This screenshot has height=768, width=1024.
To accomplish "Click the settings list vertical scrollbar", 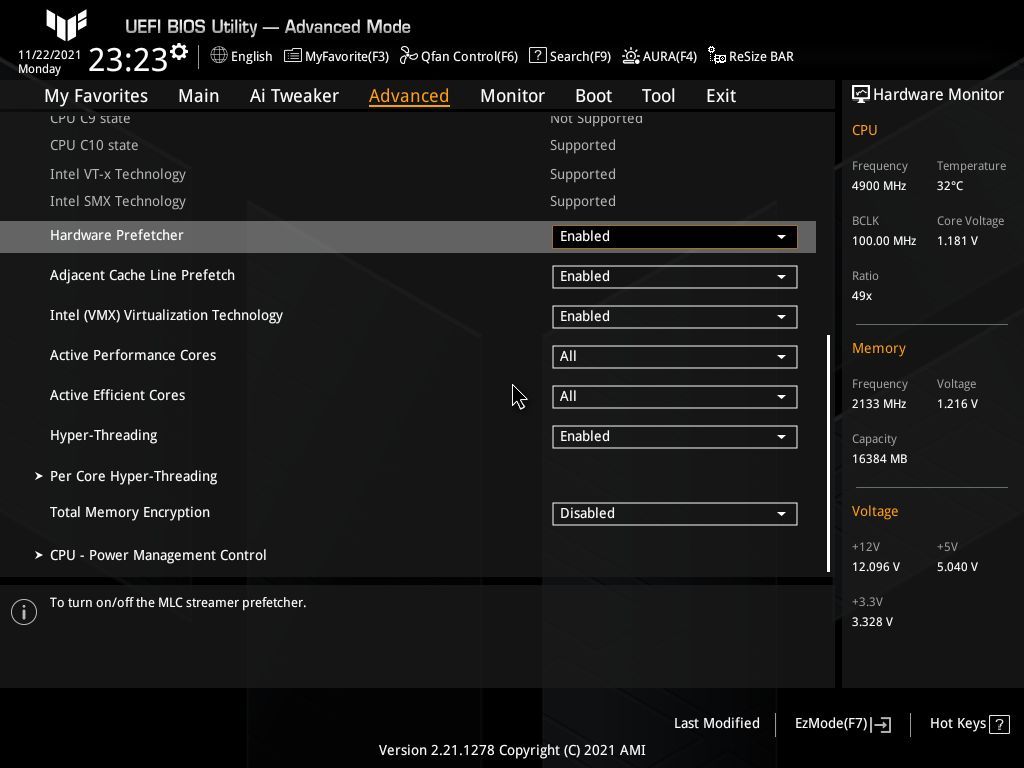I will [828, 453].
